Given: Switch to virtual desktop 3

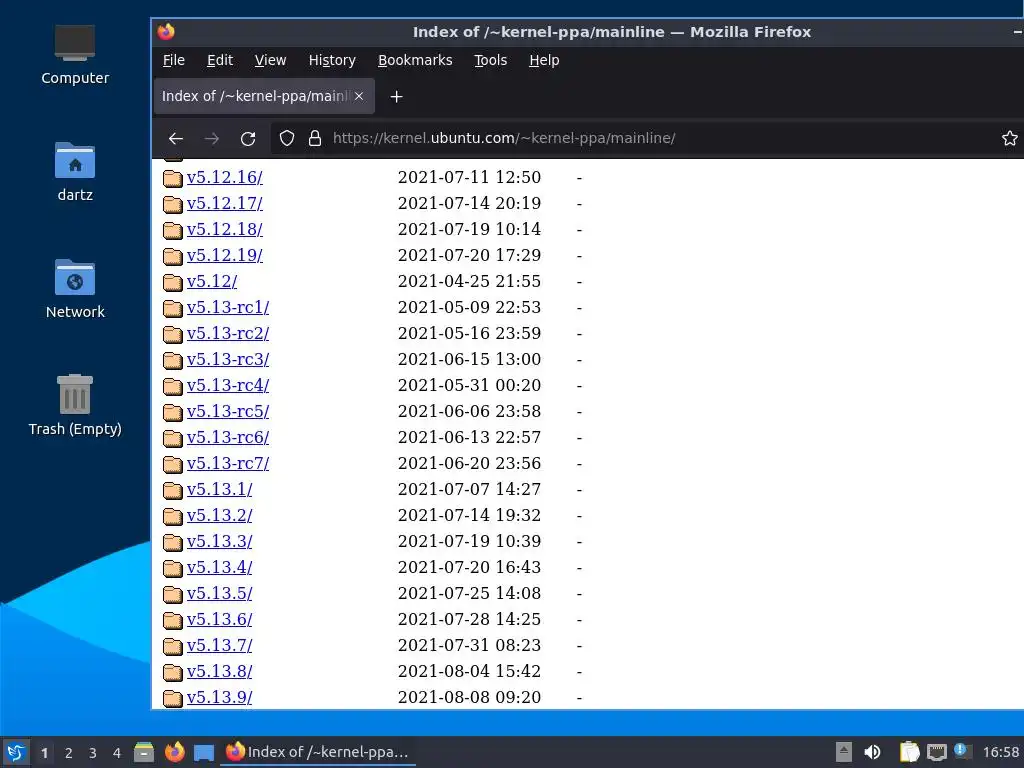Looking at the screenshot, I should point(93,753).
